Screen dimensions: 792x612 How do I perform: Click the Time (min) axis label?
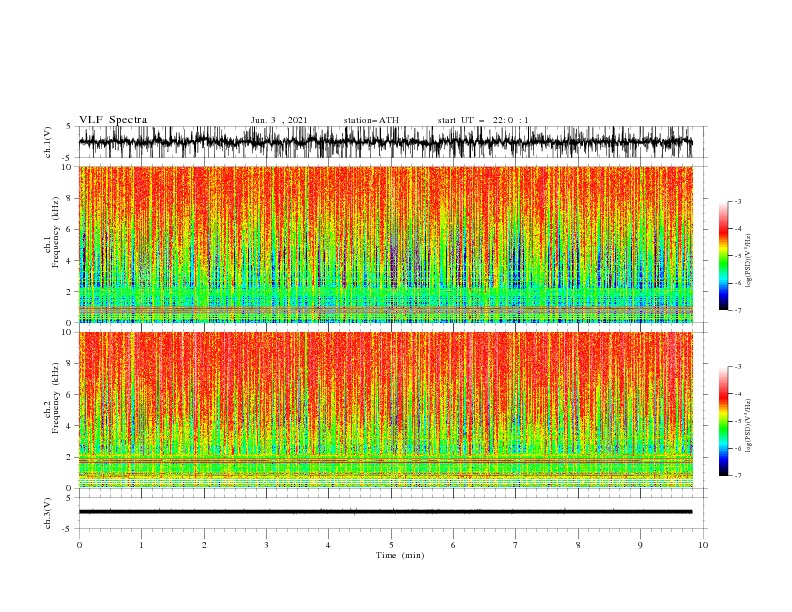point(400,555)
